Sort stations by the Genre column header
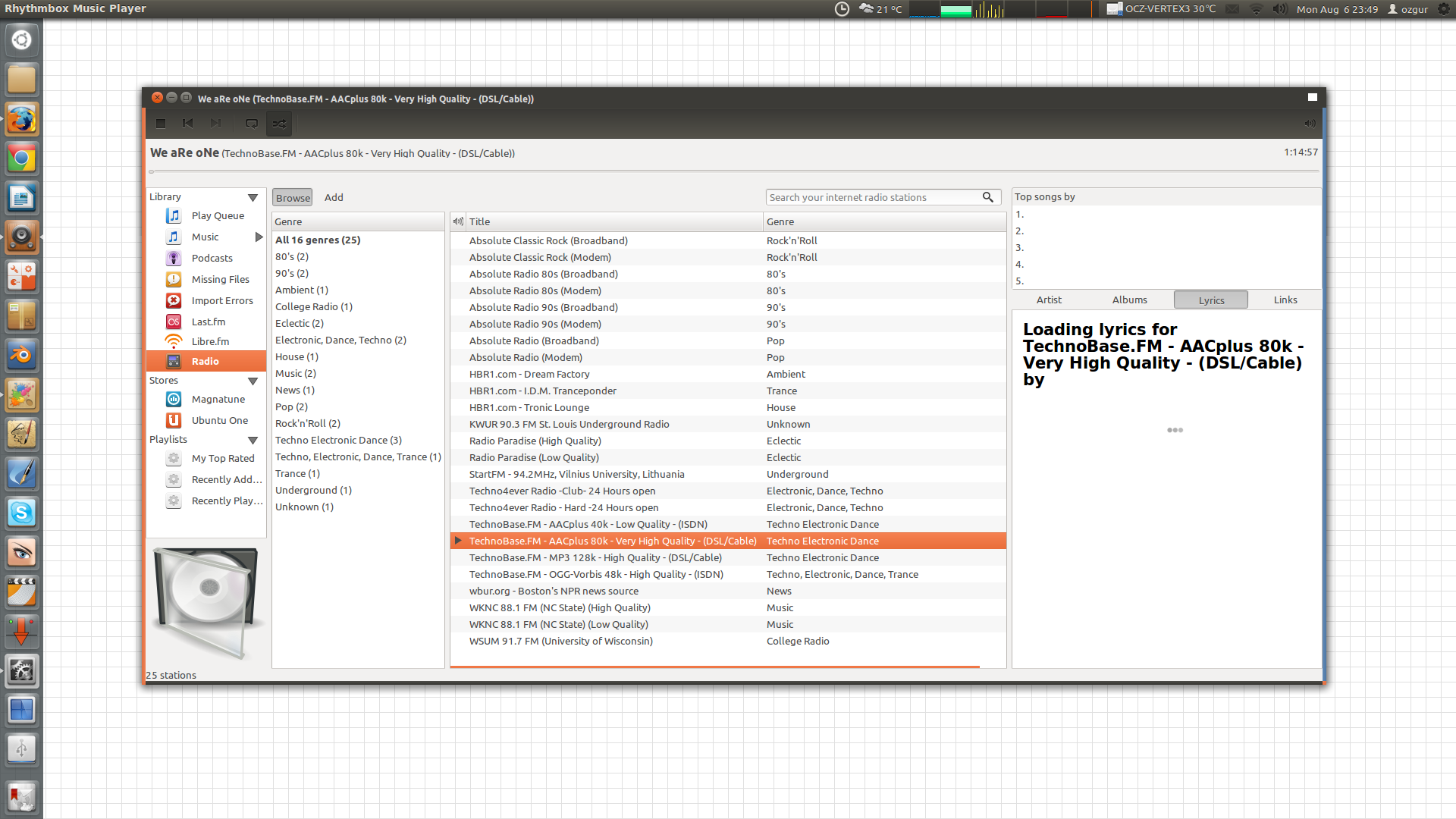 point(884,222)
